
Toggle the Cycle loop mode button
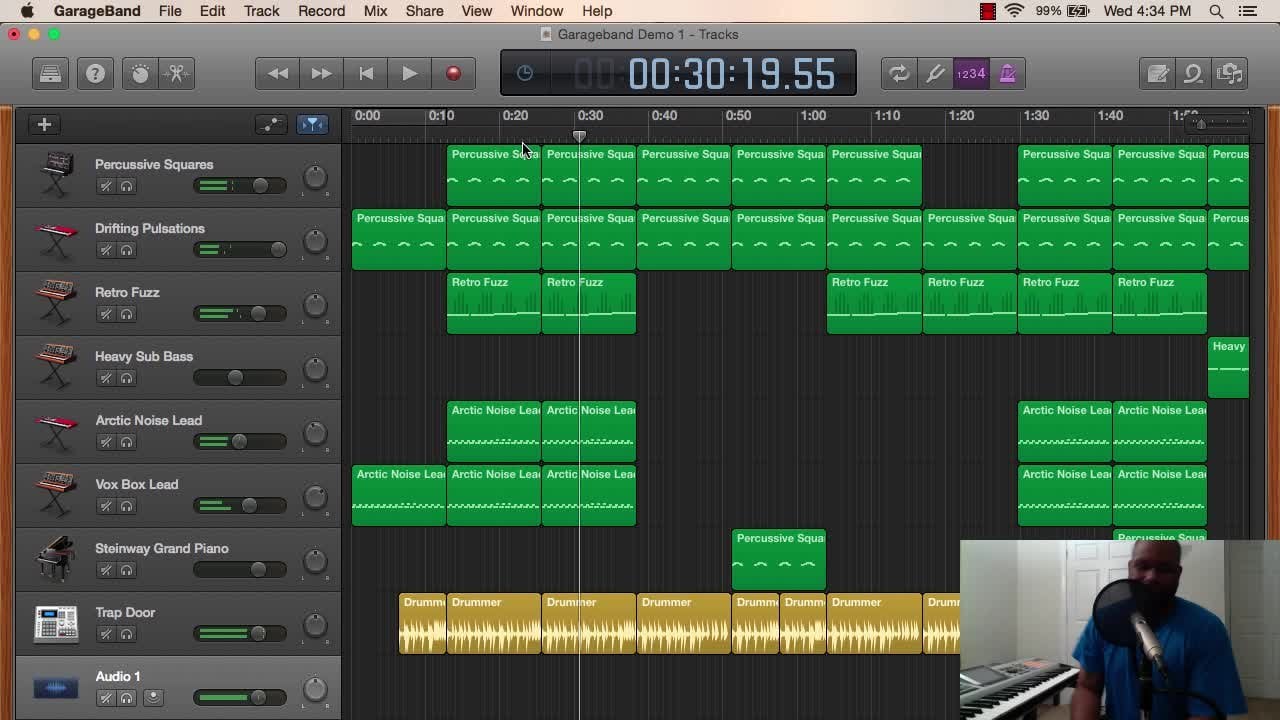(898, 74)
